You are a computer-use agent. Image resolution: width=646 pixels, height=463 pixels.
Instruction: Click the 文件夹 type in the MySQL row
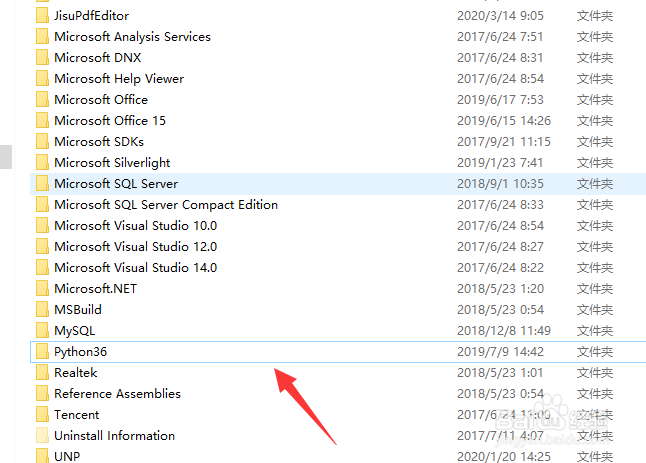(595, 331)
